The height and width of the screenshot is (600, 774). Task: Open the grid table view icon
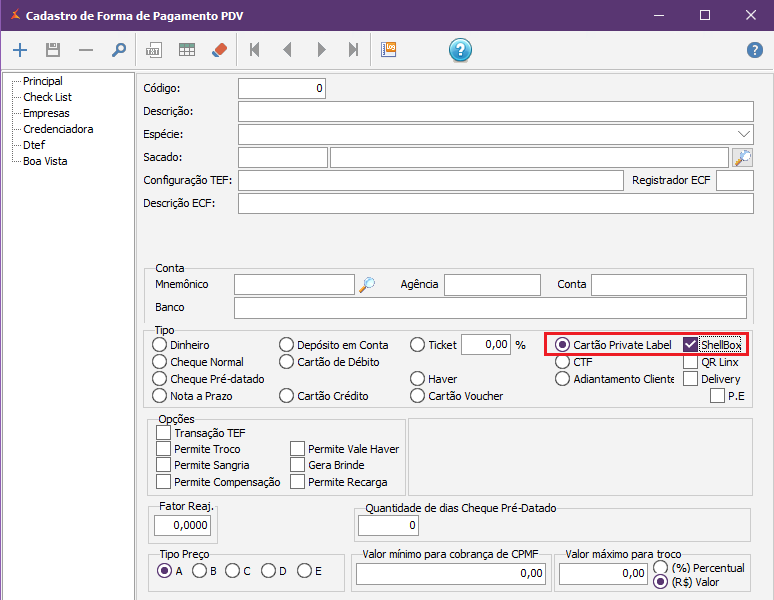pos(187,50)
